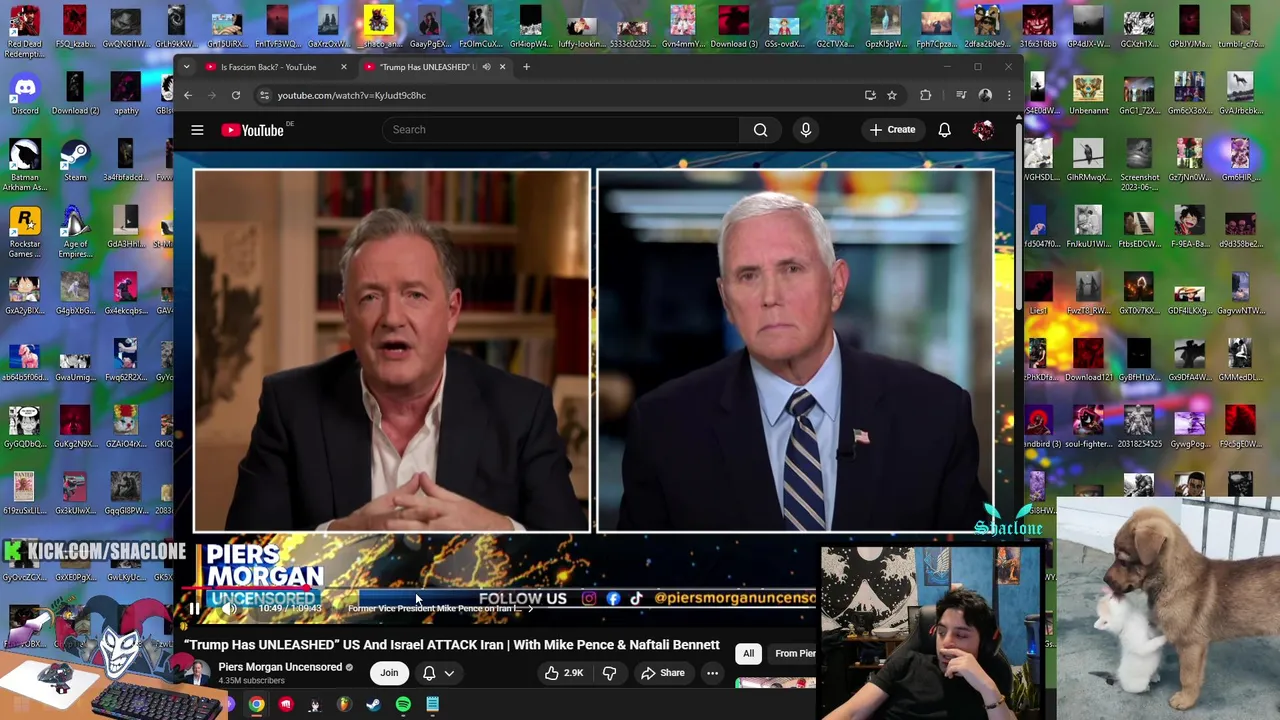Go to YouTube home via logo

point(253,130)
